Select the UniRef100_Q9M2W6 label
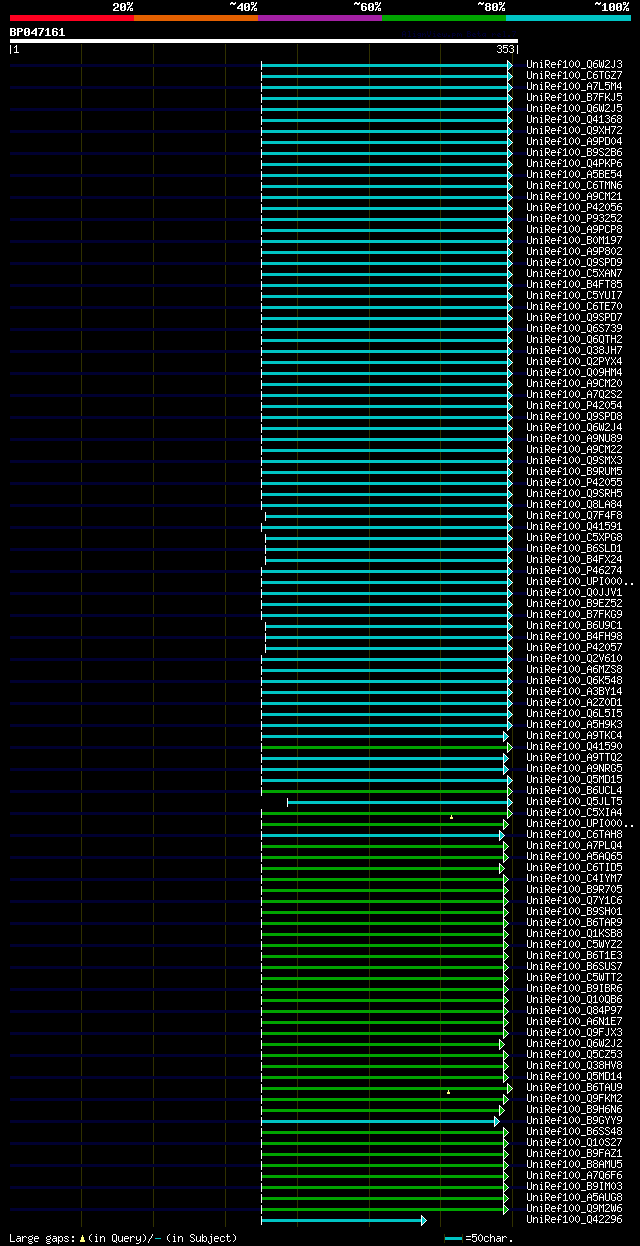This screenshot has height=1246, width=640. 574,1208
